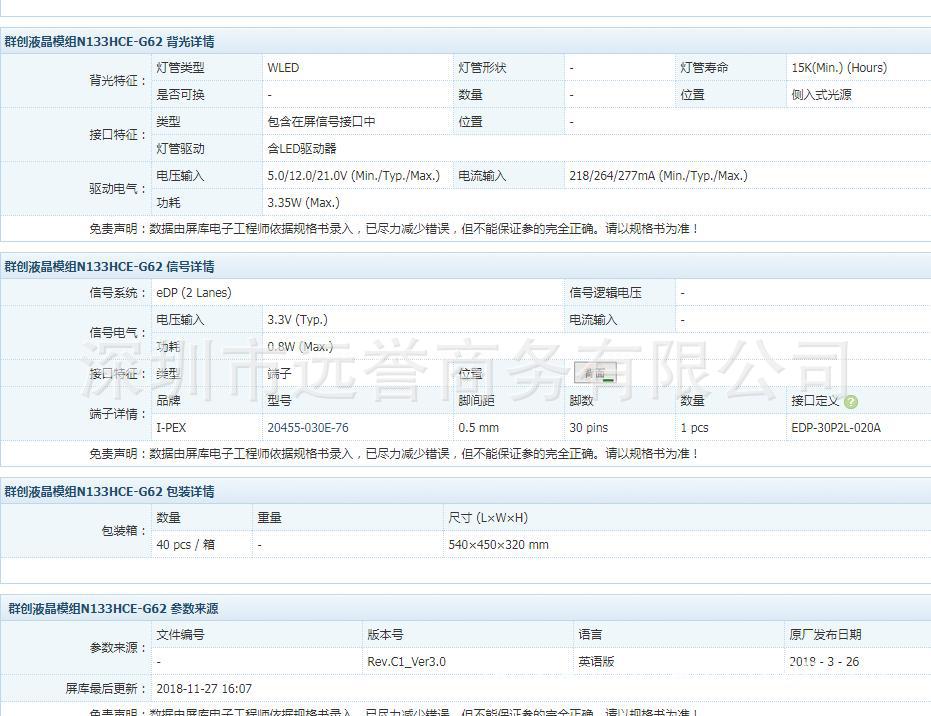The image size is (931, 716).
Task: Select the 语言 column header
Action: point(590,635)
